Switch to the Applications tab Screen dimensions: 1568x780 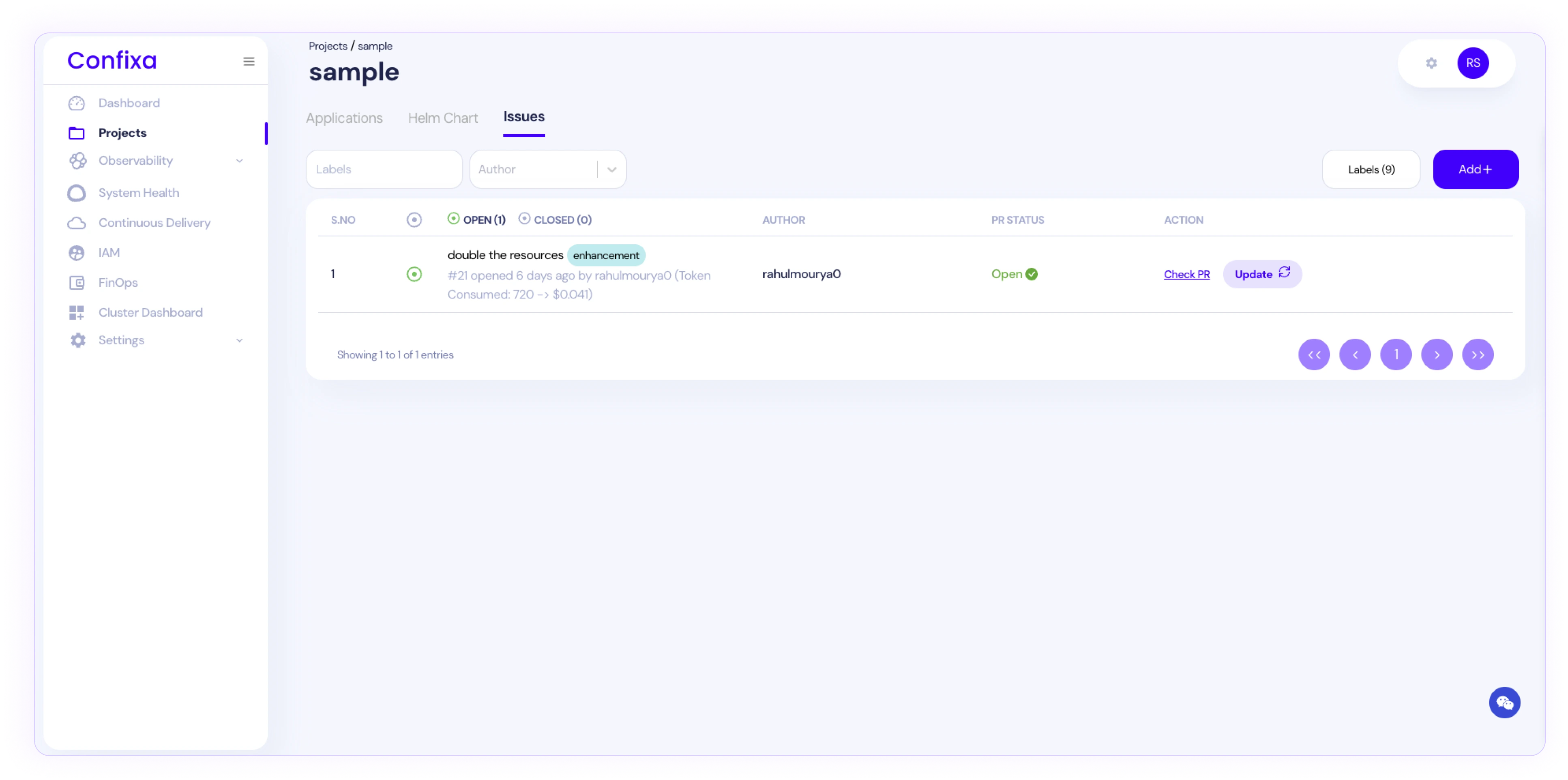[344, 118]
